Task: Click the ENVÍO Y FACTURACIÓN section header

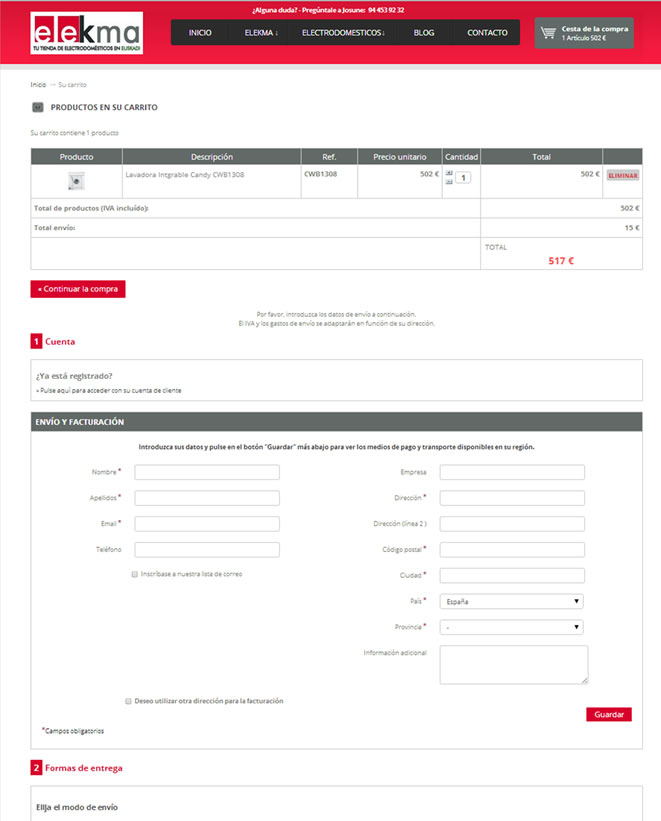Action: [336, 421]
